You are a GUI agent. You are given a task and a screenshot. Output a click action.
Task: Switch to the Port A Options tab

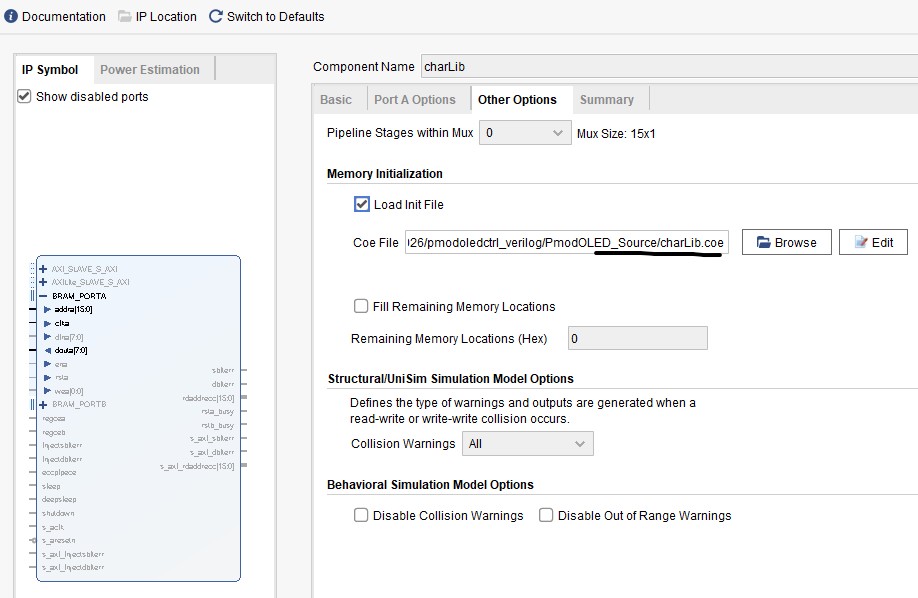pos(414,99)
